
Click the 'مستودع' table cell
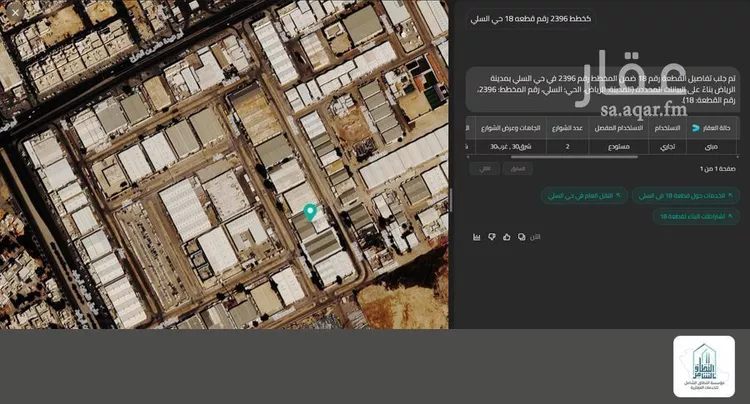click(618, 147)
